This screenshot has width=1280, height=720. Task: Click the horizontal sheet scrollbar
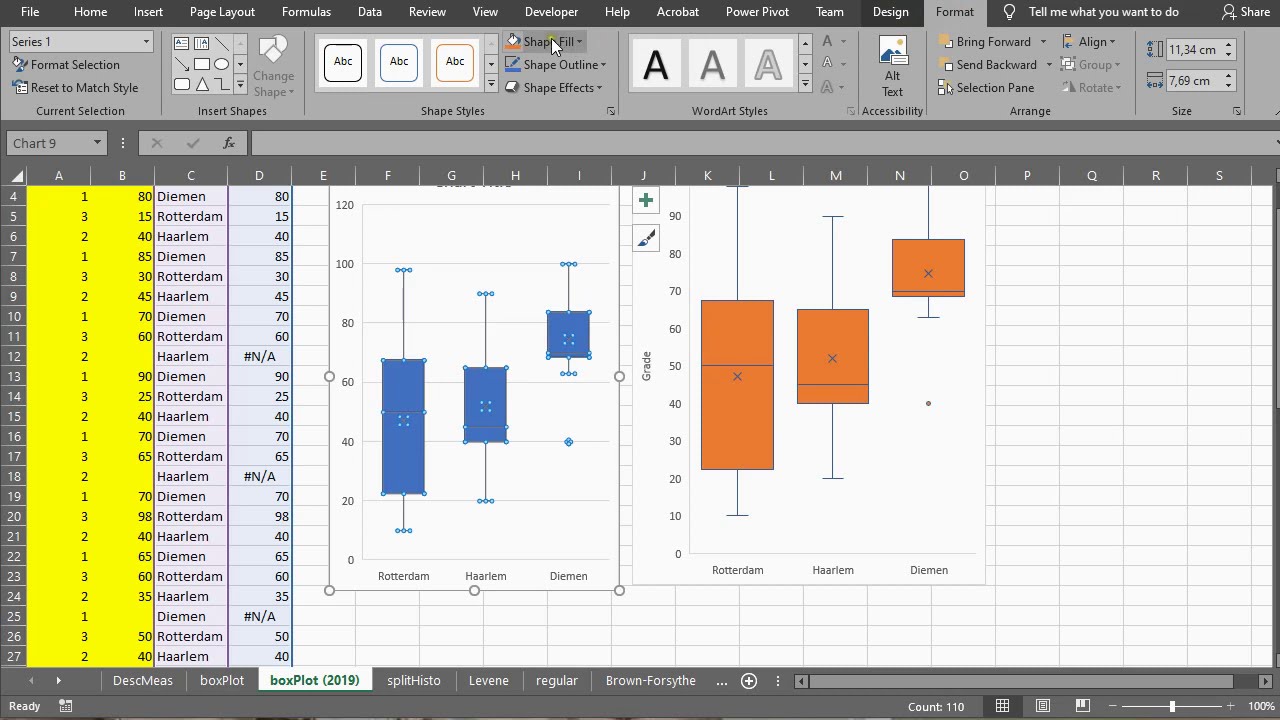tap(1020, 681)
